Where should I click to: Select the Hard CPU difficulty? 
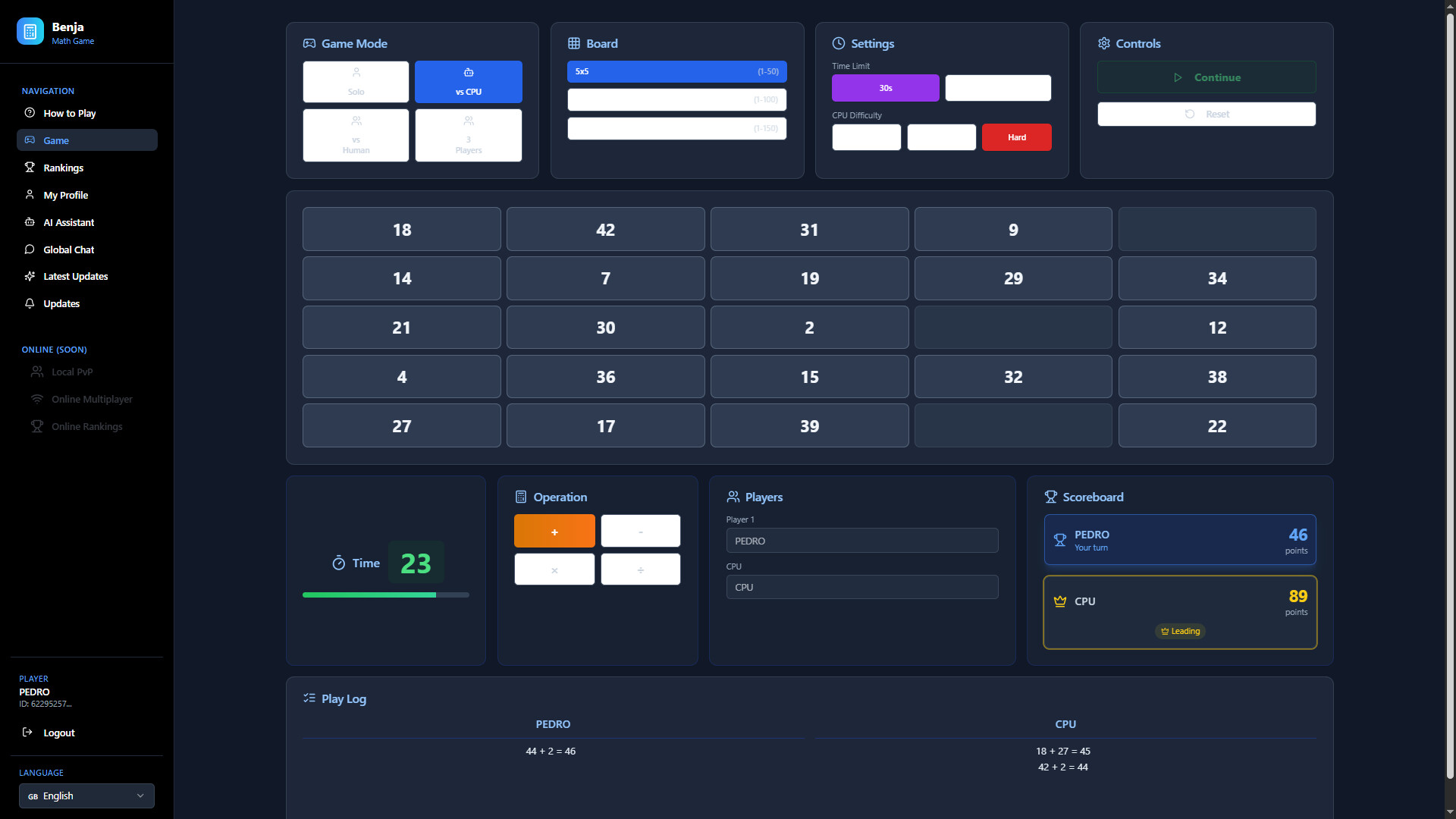1016,137
